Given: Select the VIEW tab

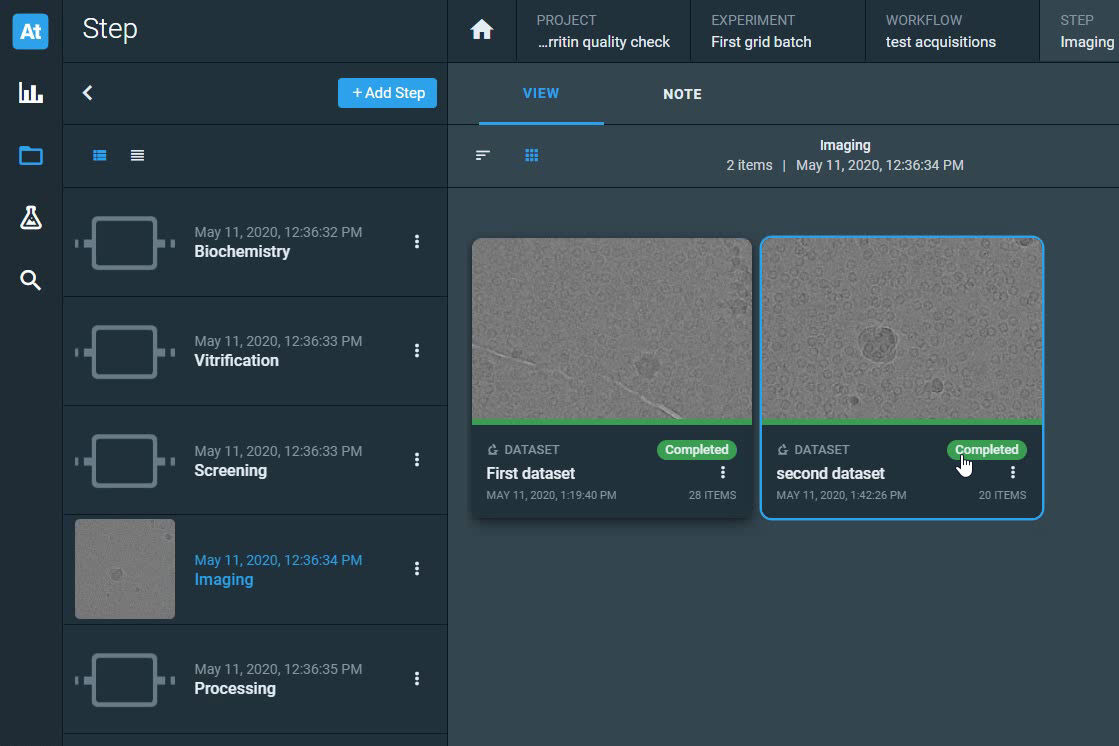Looking at the screenshot, I should 541,94.
